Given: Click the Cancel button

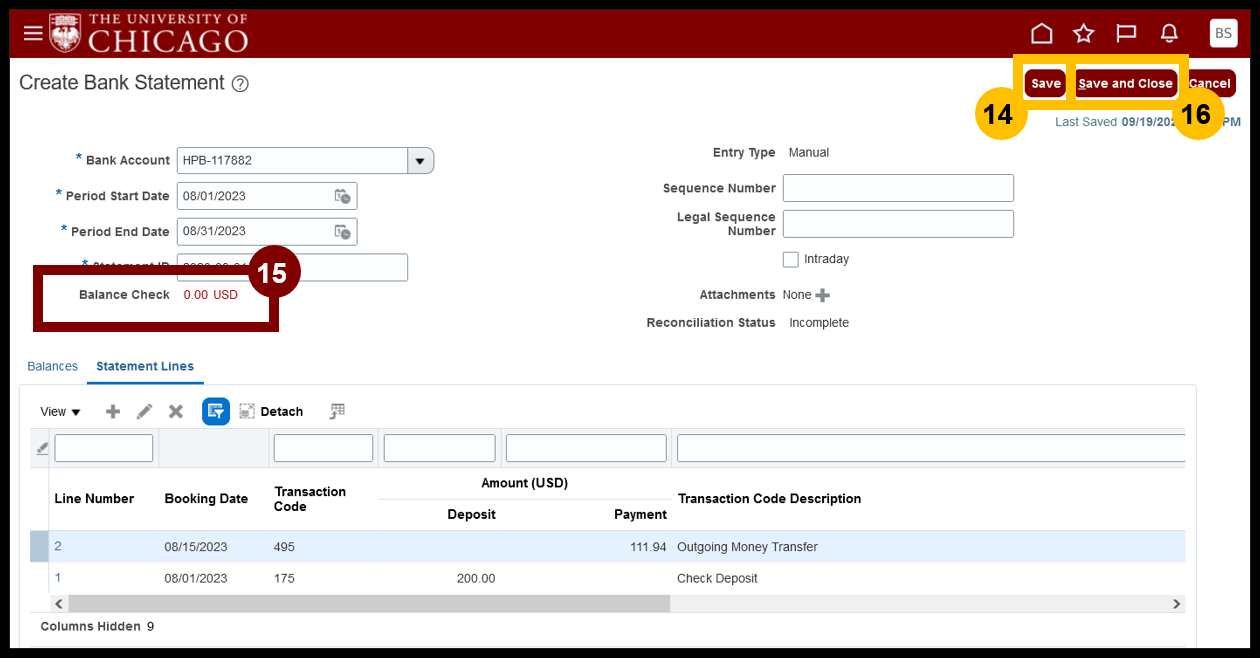Looking at the screenshot, I should coord(1210,83).
